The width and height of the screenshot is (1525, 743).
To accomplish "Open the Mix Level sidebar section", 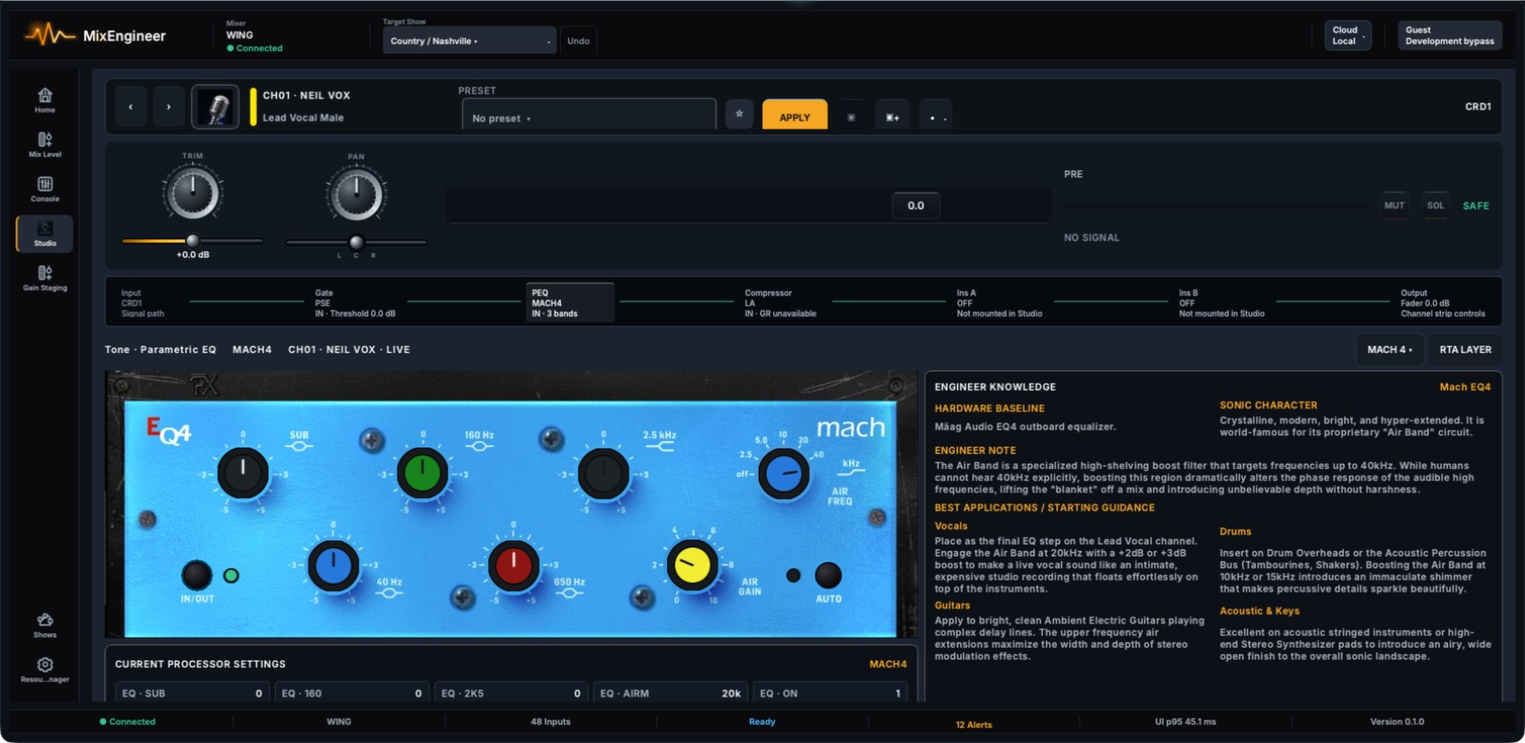I will [x=45, y=145].
